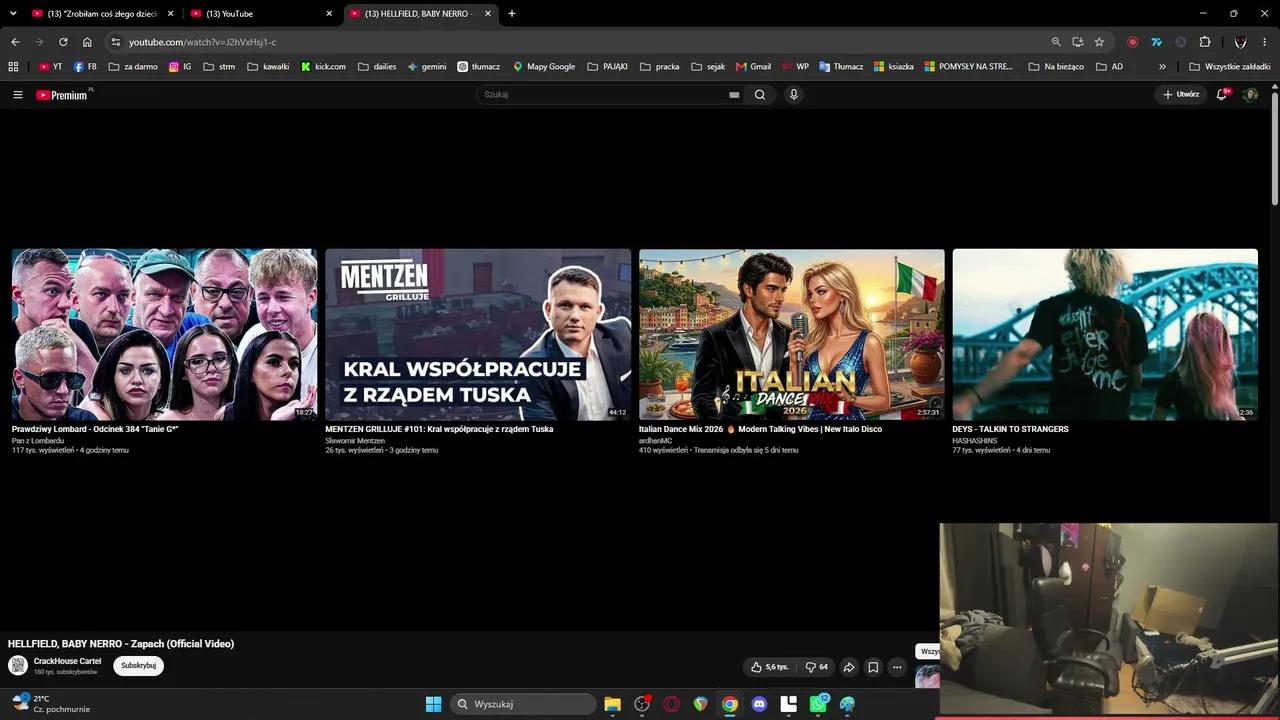Viewport: 1280px width, 720px height.
Task: Save the video with the bookmark icon
Action: 873,667
